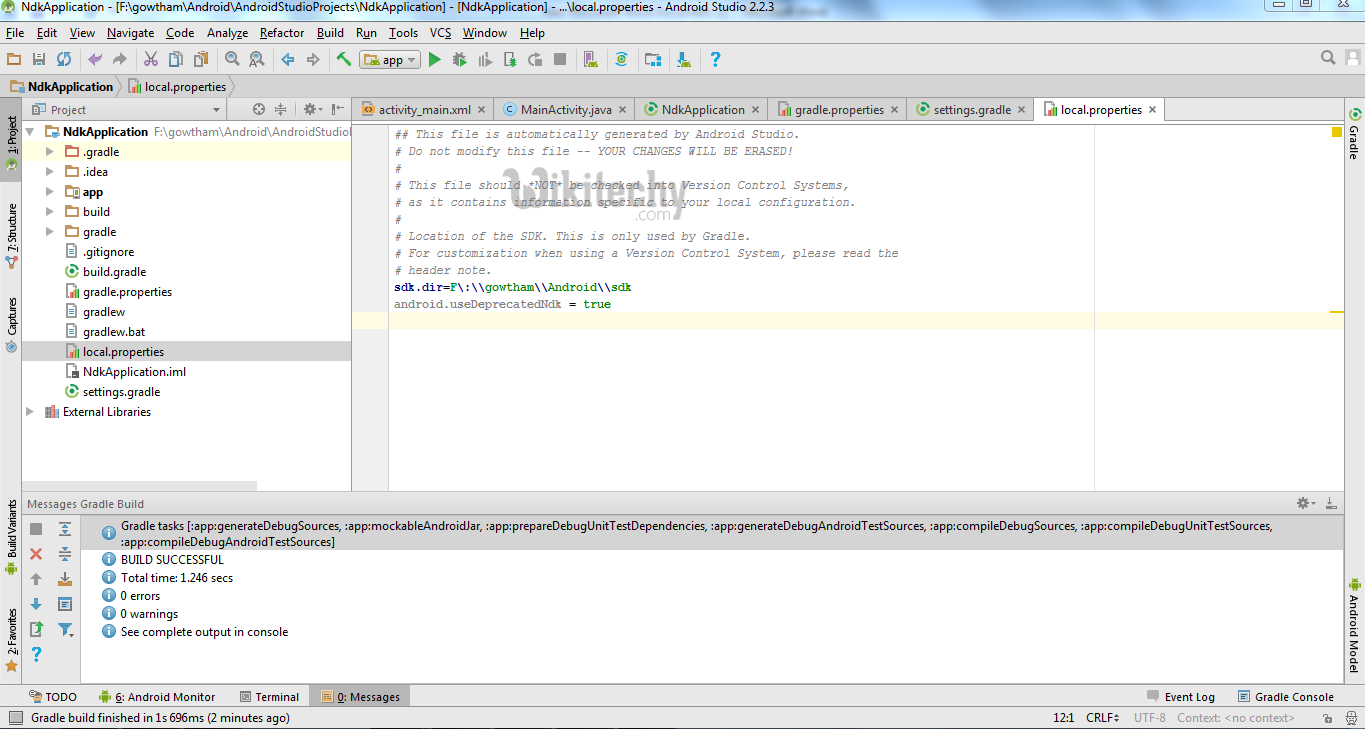This screenshot has width=1365, height=729.
Task: Toggle the Gradle Console tool window
Action: click(1286, 697)
